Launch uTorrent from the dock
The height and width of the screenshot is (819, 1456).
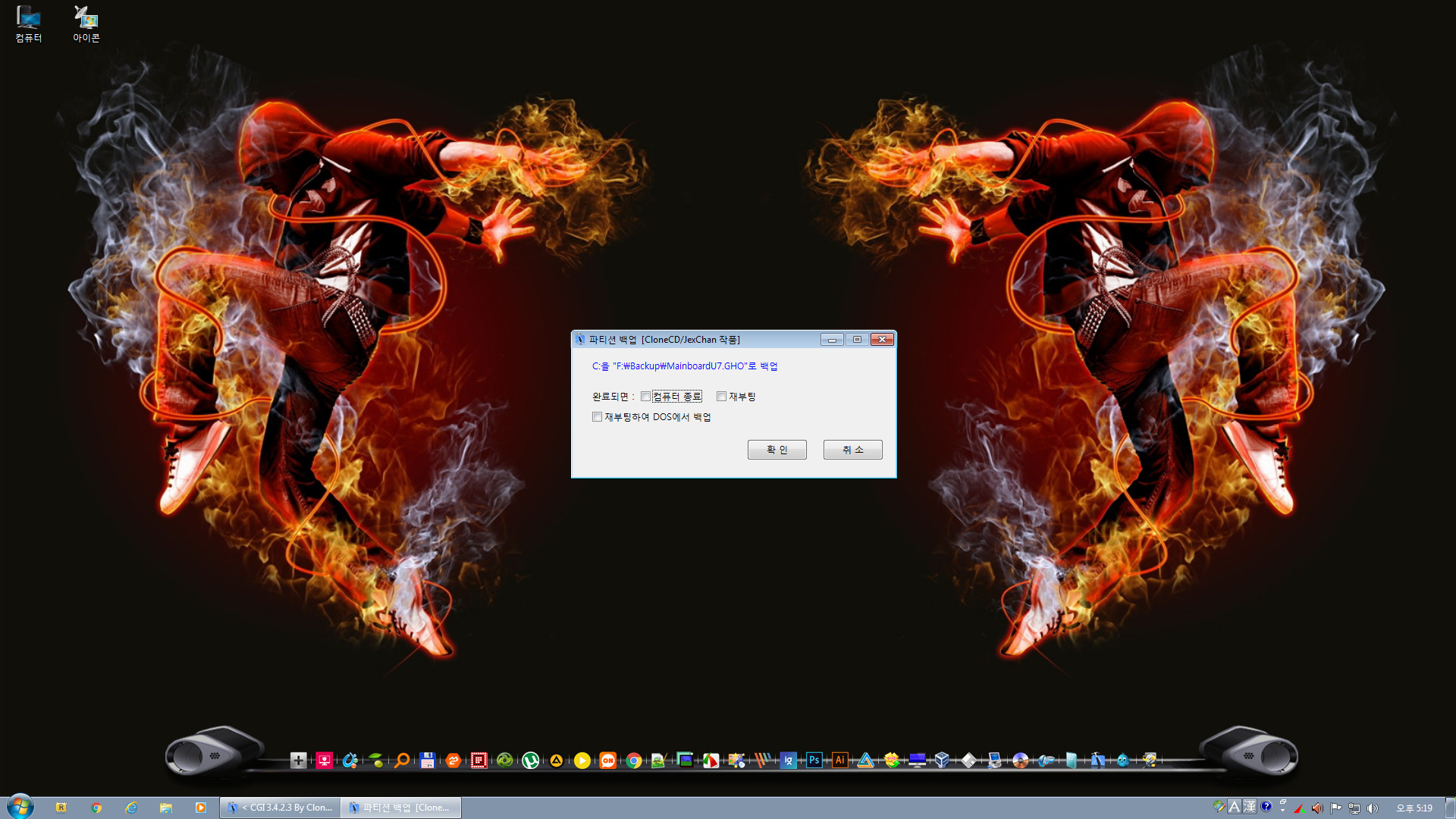click(531, 760)
